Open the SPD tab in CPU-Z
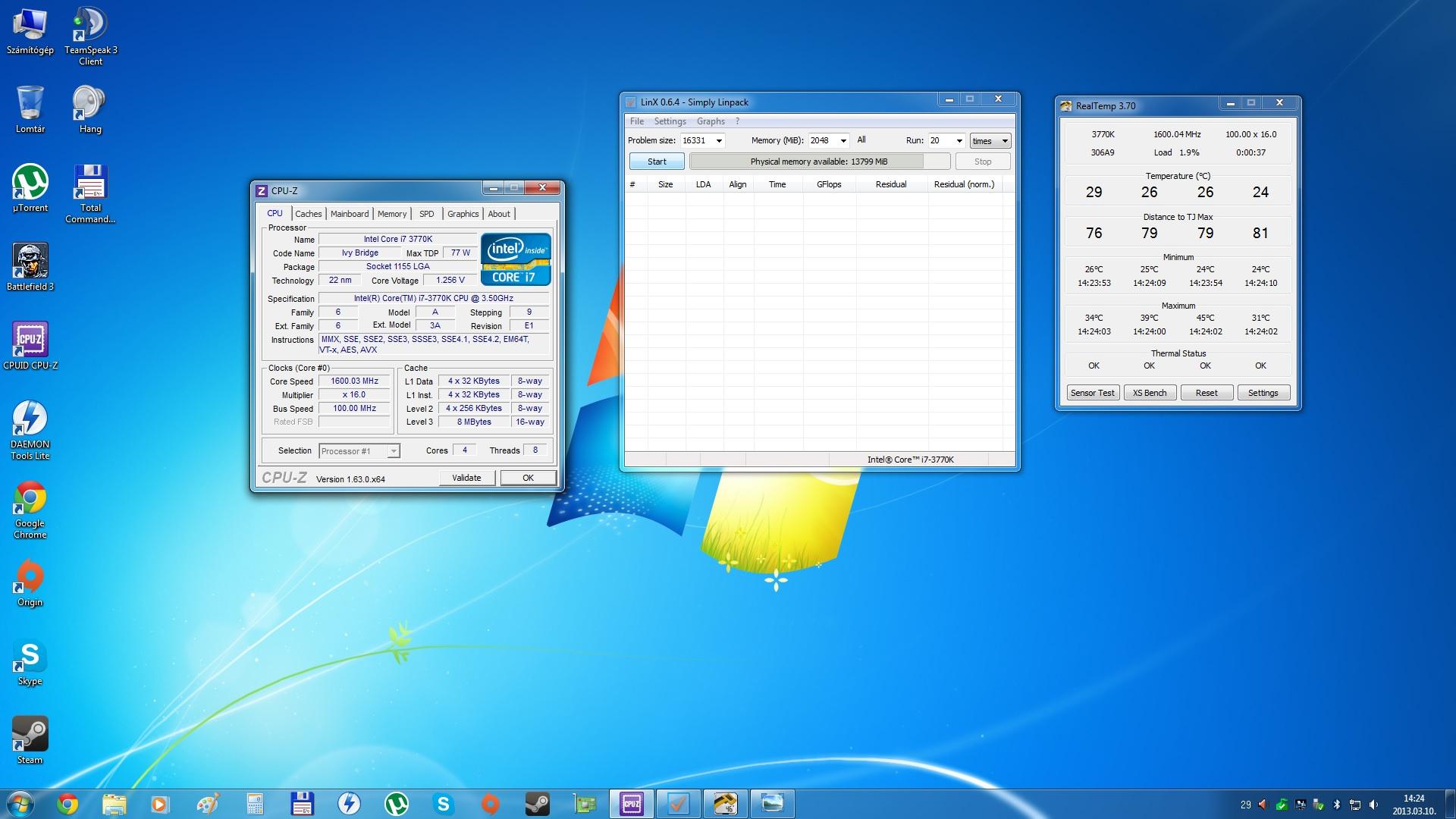1456x819 pixels. [x=427, y=214]
